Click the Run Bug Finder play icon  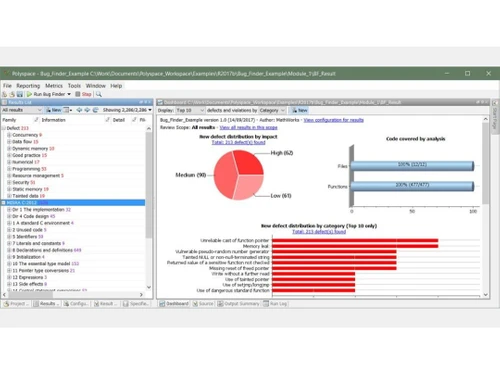(29, 94)
